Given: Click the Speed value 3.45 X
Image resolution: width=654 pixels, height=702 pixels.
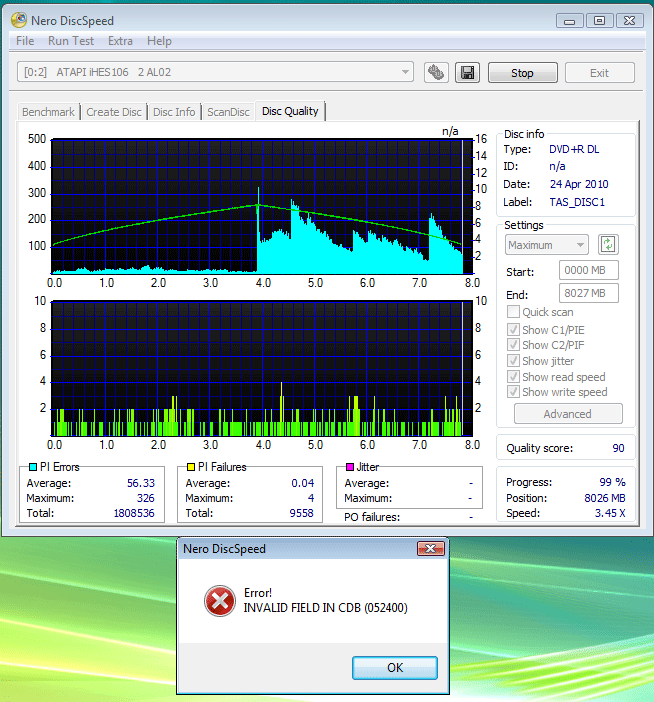Looking at the screenshot, I should [x=610, y=513].
